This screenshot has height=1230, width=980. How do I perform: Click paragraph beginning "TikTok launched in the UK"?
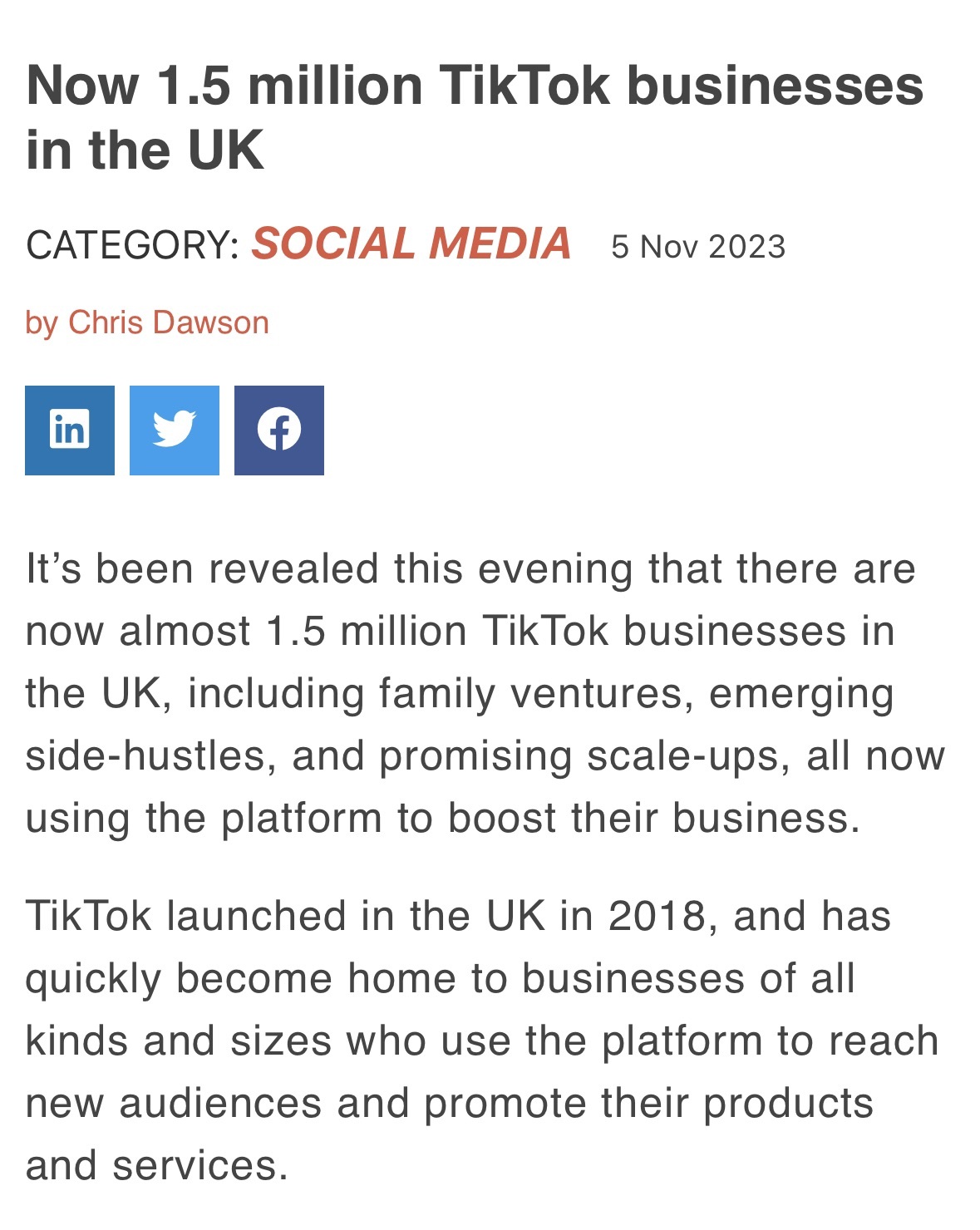[x=482, y=1041]
